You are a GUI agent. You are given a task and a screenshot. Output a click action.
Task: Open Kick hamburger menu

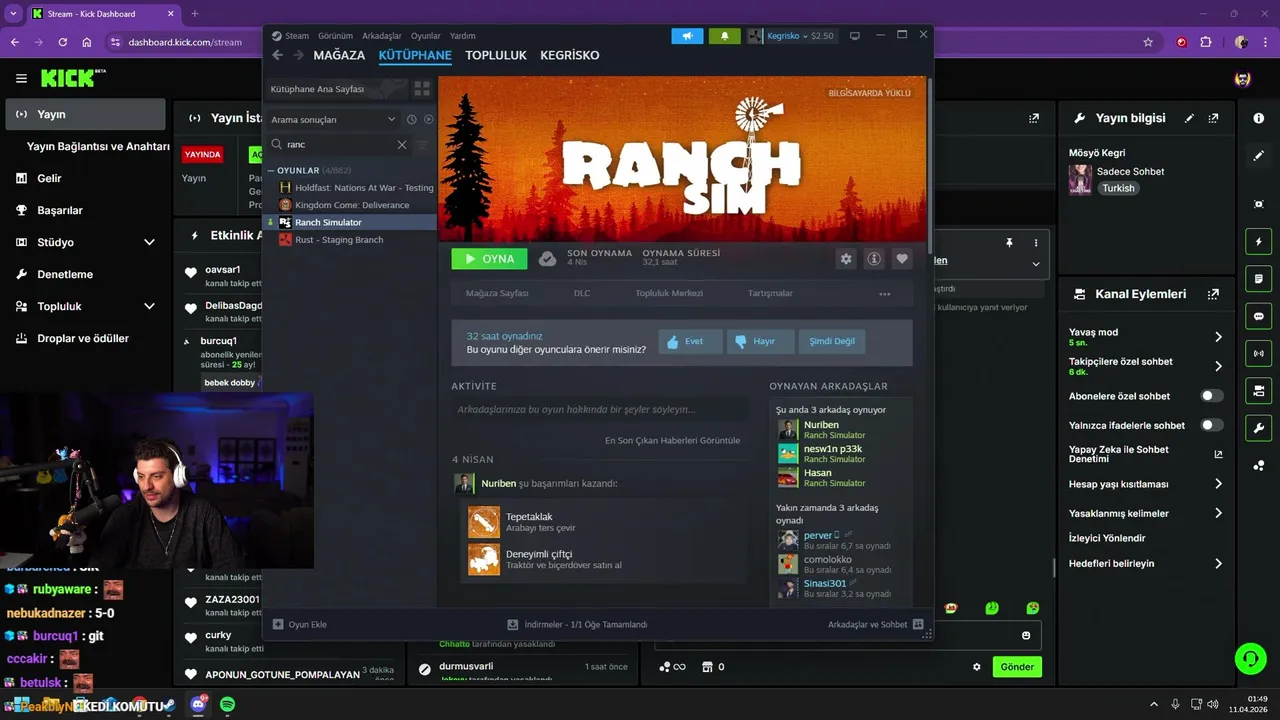coord(21,78)
